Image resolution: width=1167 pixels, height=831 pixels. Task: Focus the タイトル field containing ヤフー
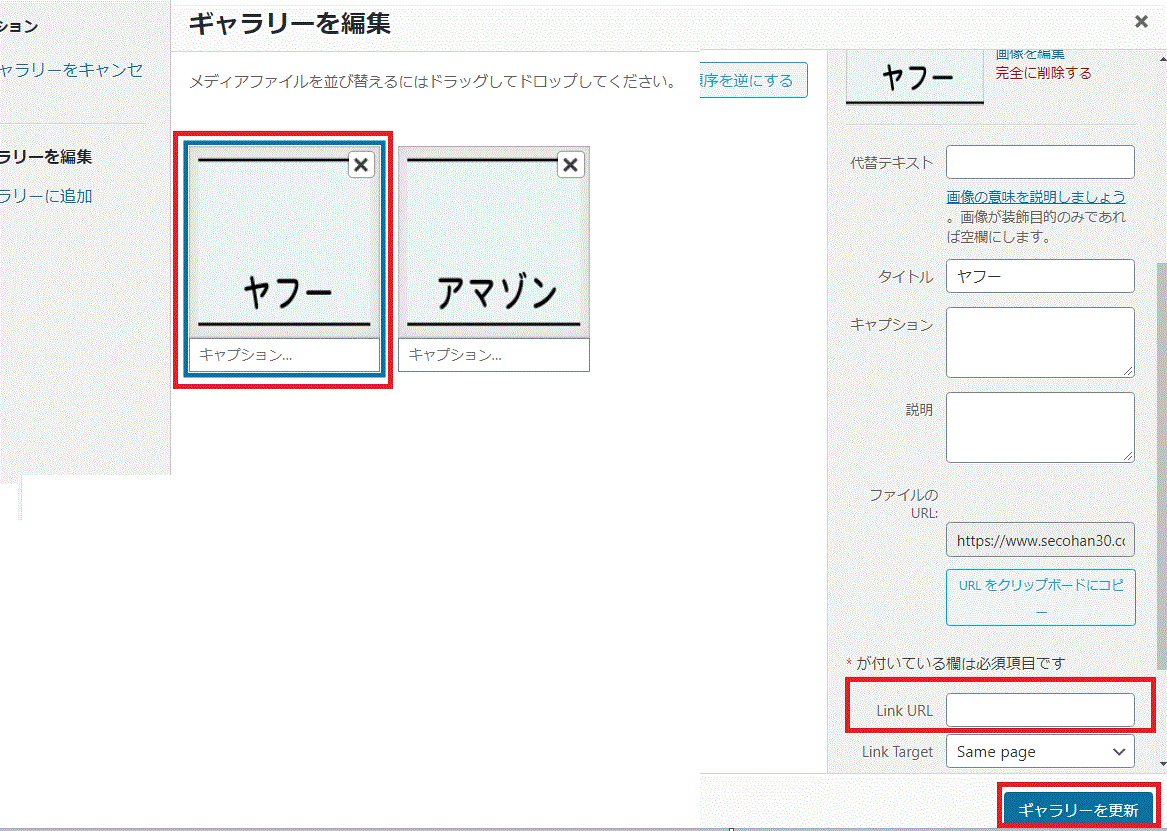[1040, 276]
